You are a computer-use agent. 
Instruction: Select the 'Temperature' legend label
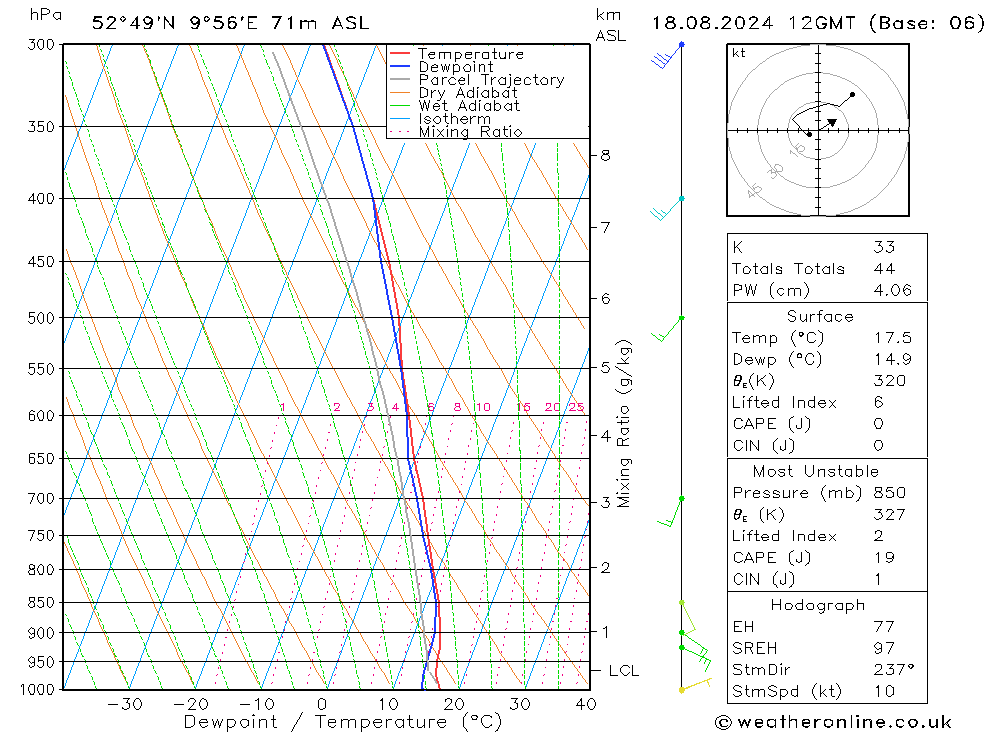point(471,54)
